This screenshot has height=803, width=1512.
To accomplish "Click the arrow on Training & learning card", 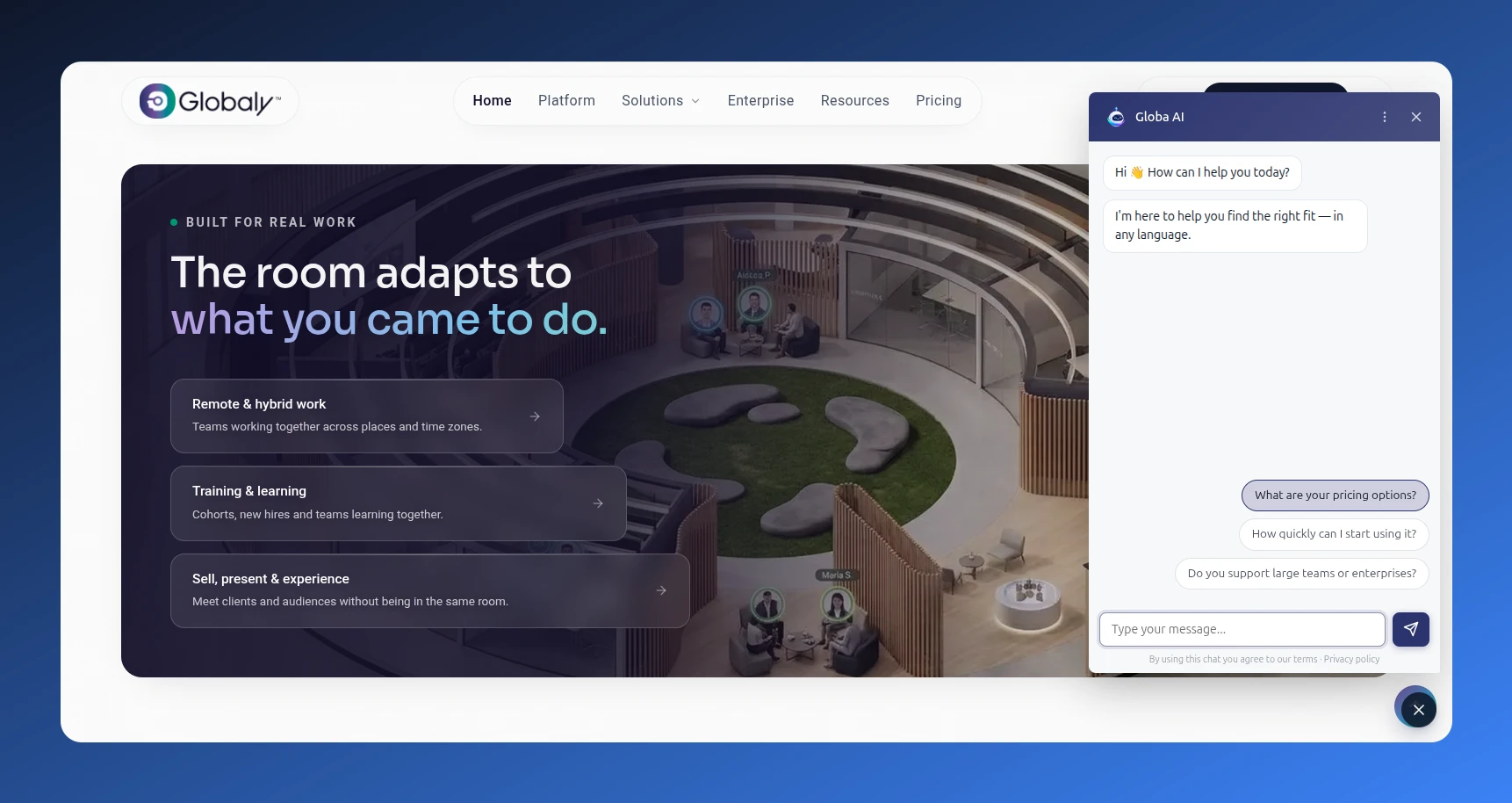I will coord(598,503).
